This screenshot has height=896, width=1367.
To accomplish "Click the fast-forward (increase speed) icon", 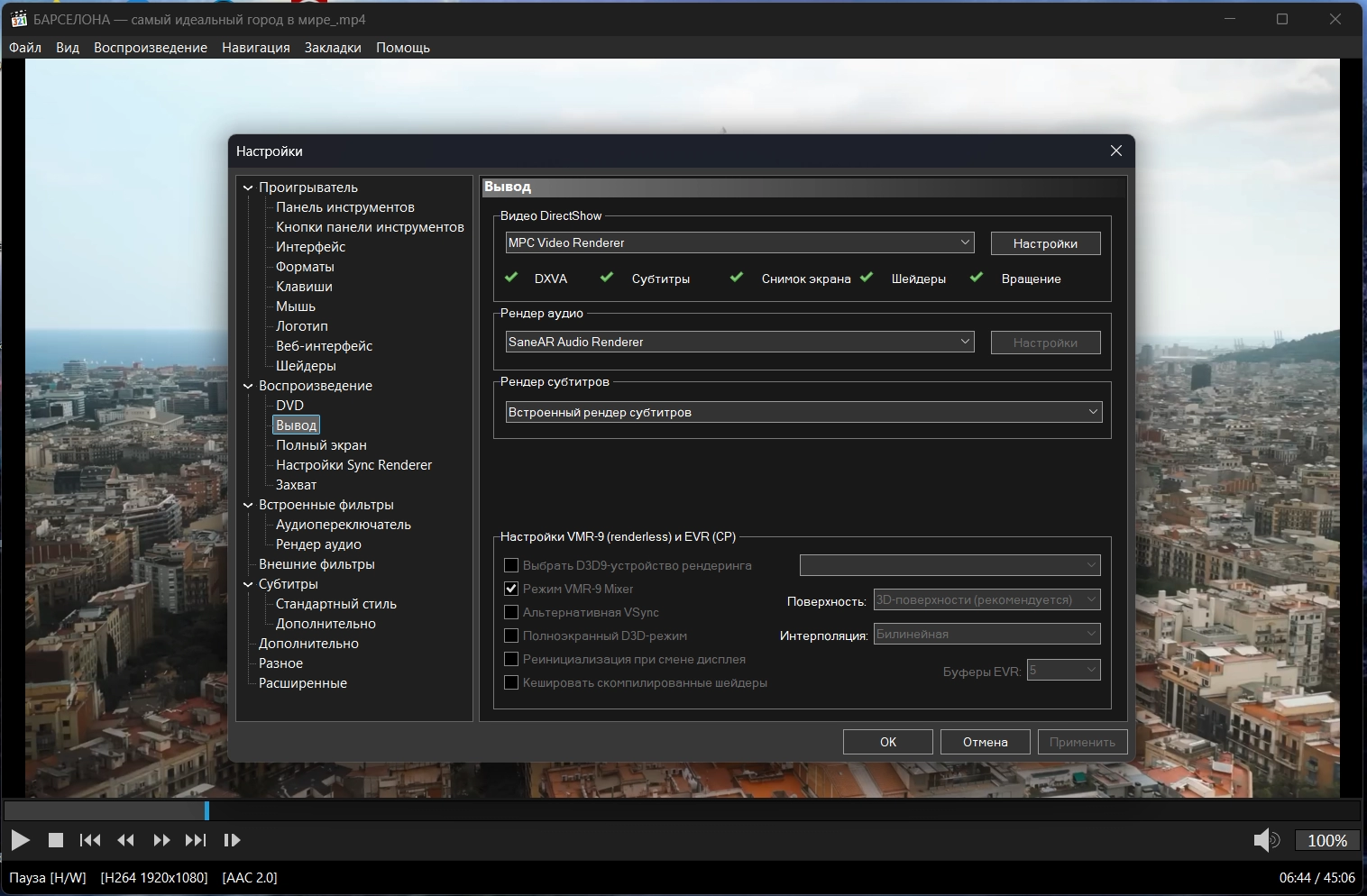I will click(x=161, y=840).
